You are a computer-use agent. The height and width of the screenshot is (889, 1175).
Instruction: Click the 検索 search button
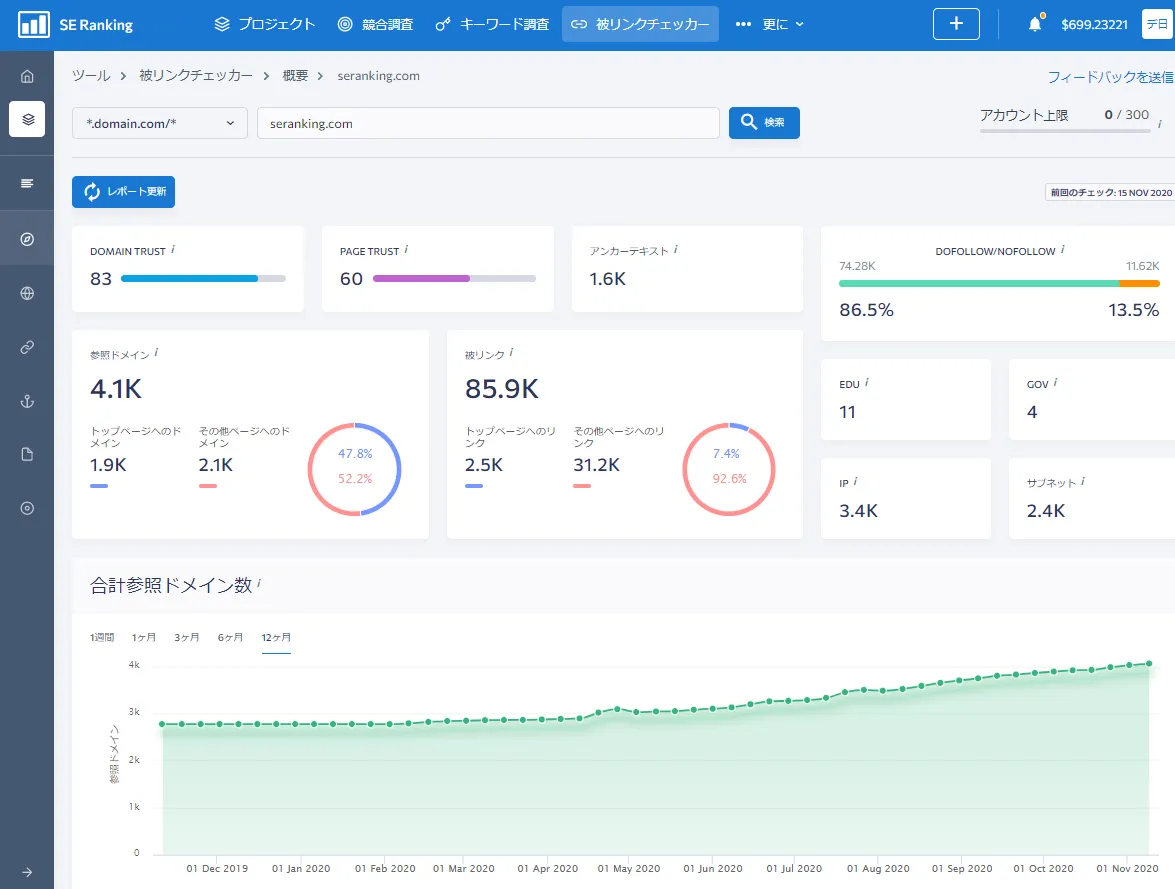tap(764, 122)
